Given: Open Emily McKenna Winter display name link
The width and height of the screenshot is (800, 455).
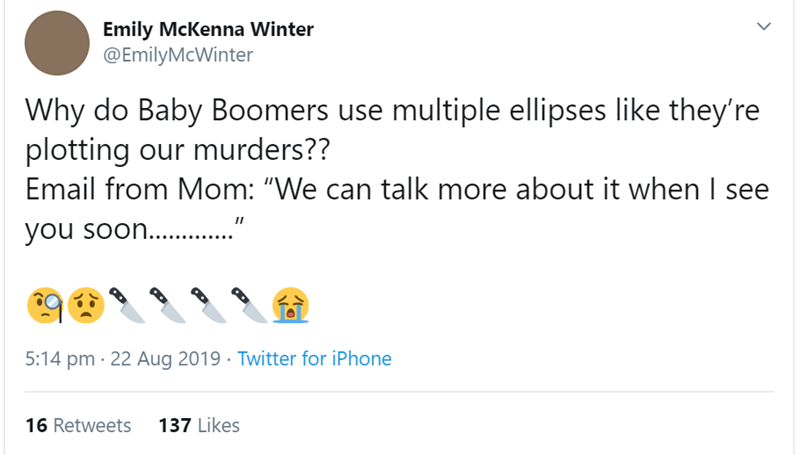Looking at the screenshot, I should [x=208, y=30].
